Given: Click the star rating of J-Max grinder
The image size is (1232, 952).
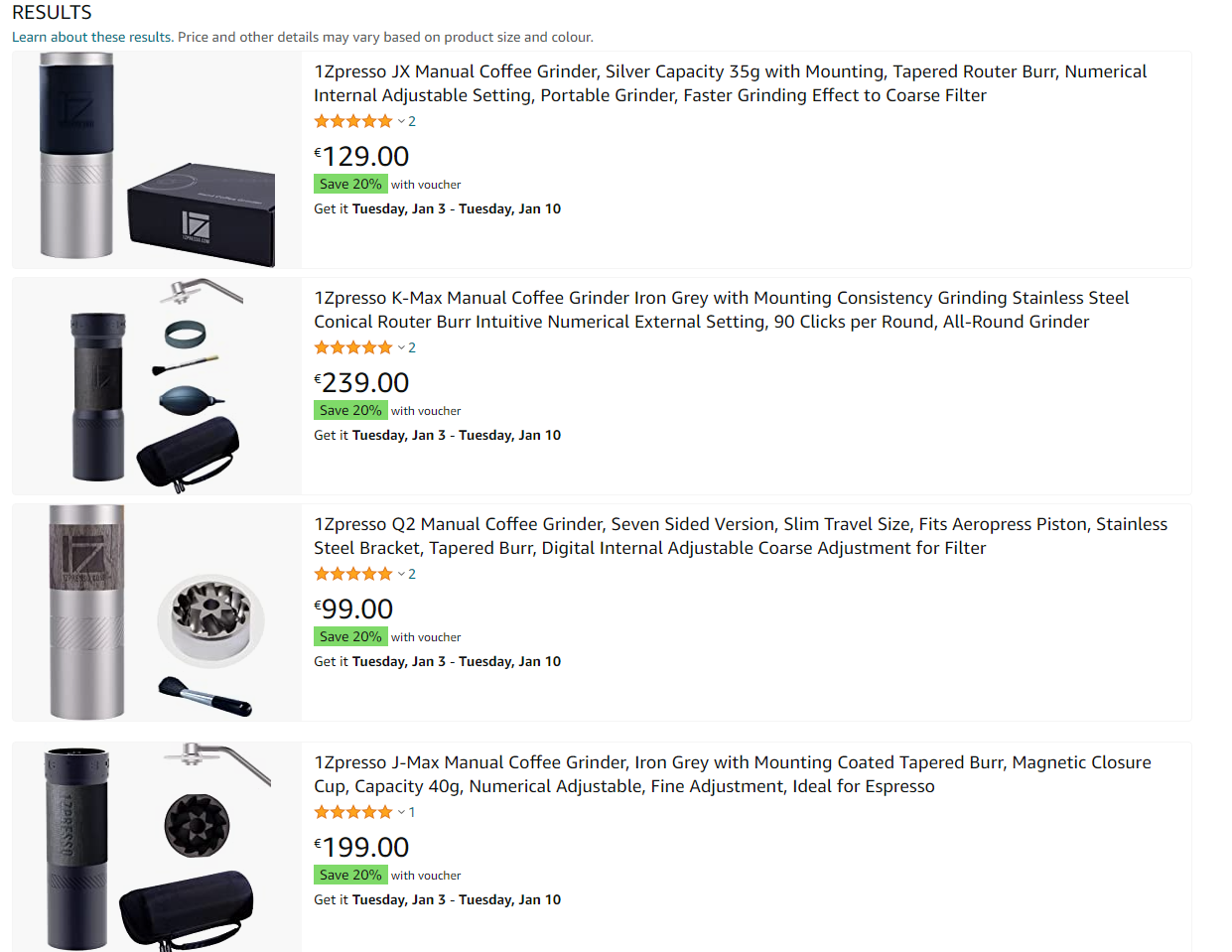Looking at the screenshot, I should click(353, 812).
